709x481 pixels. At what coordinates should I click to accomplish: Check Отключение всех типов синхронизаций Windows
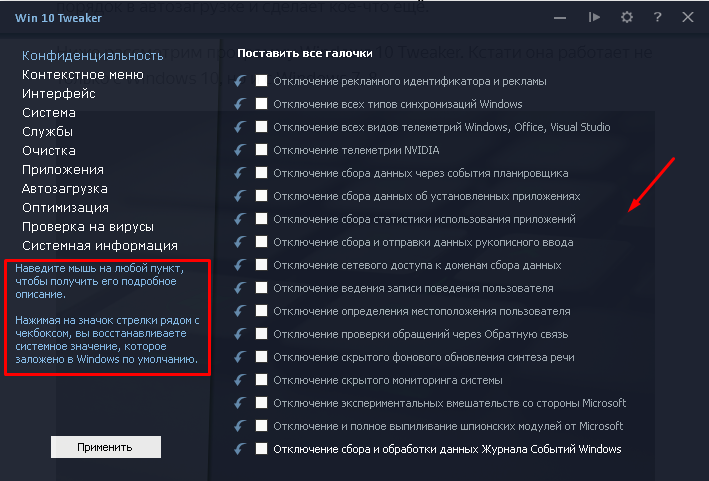[x=261, y=104]
